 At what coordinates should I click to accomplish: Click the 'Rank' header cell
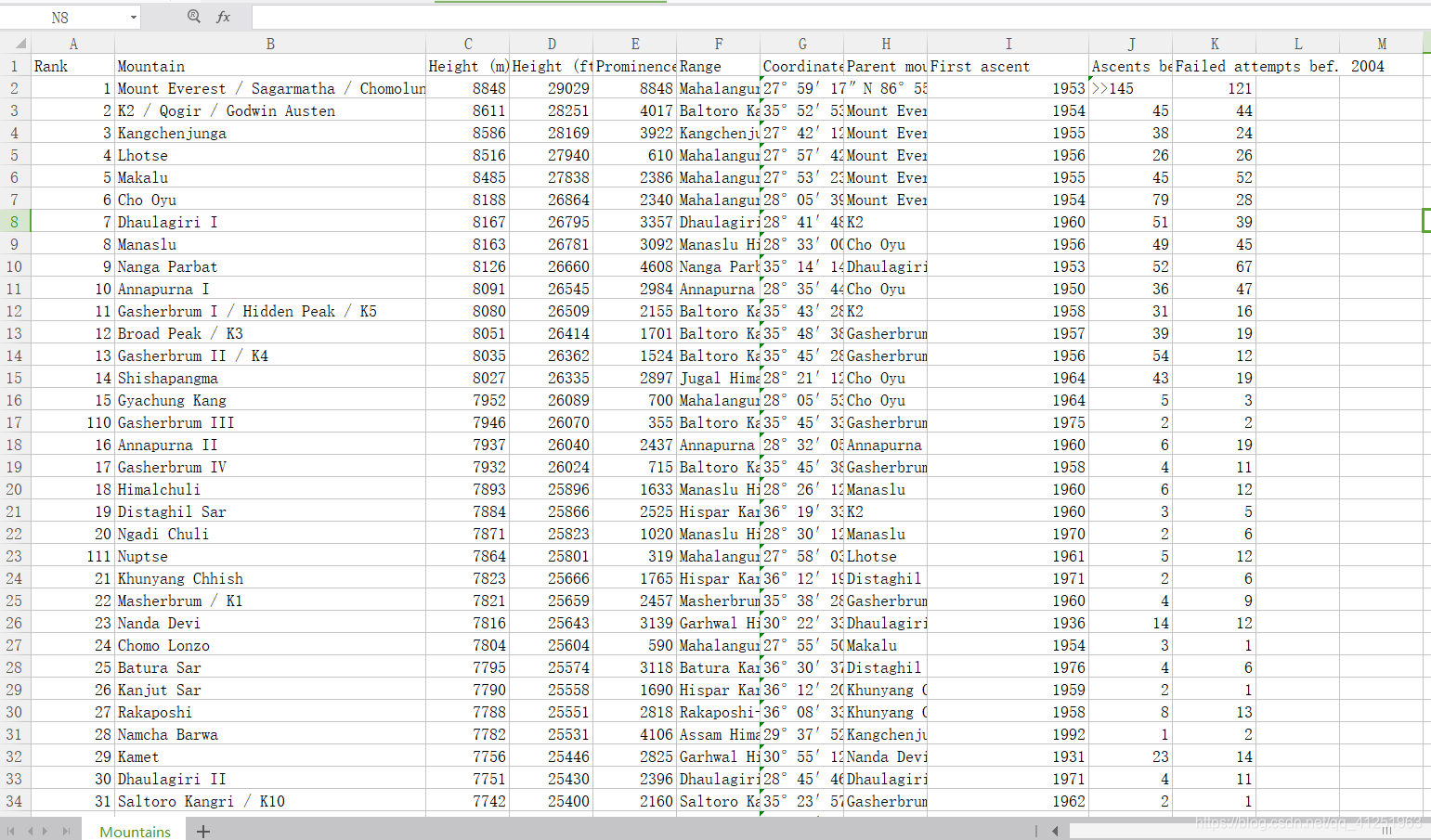73,66
